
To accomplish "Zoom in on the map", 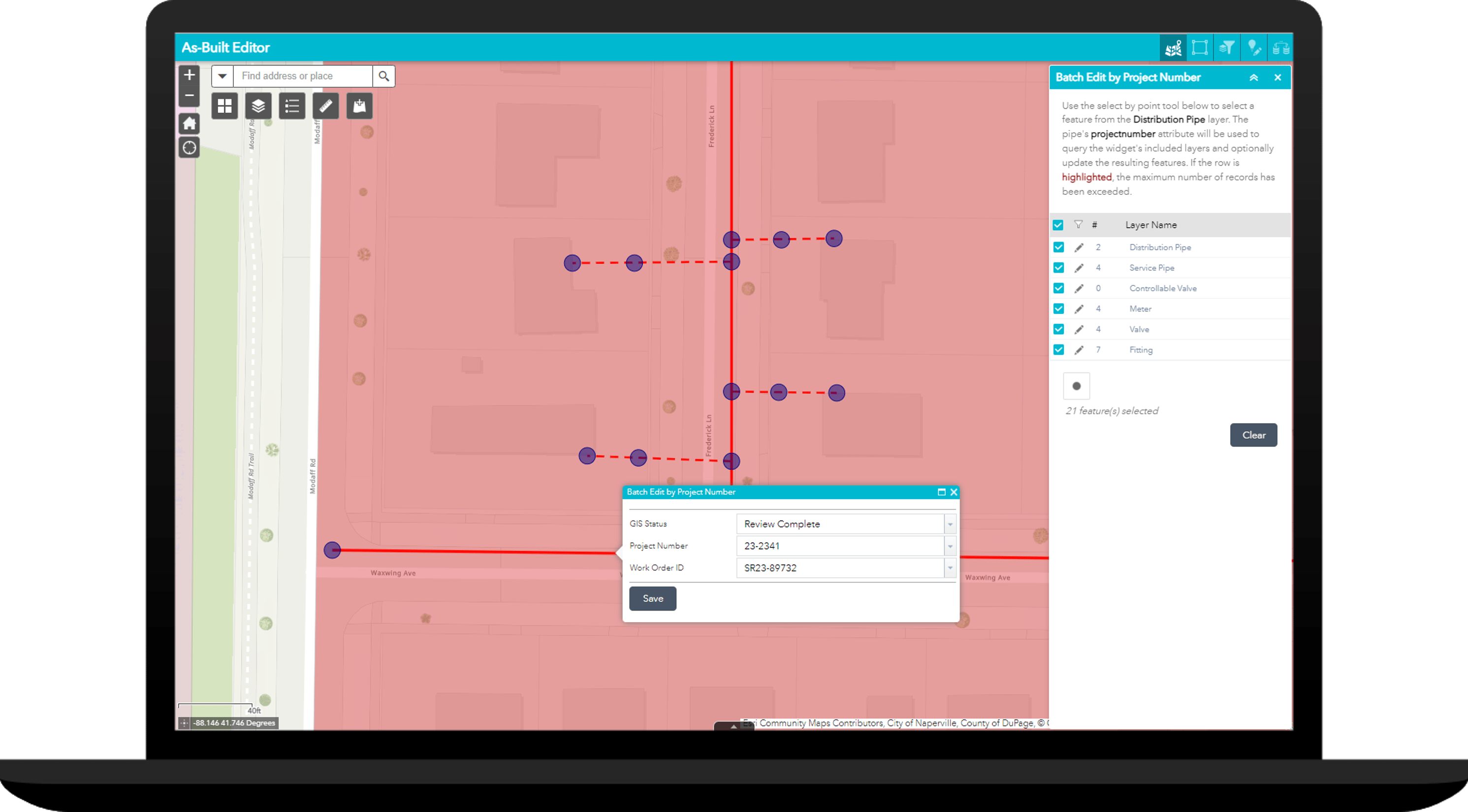I will pyautogui.click(x=189, y=75).
